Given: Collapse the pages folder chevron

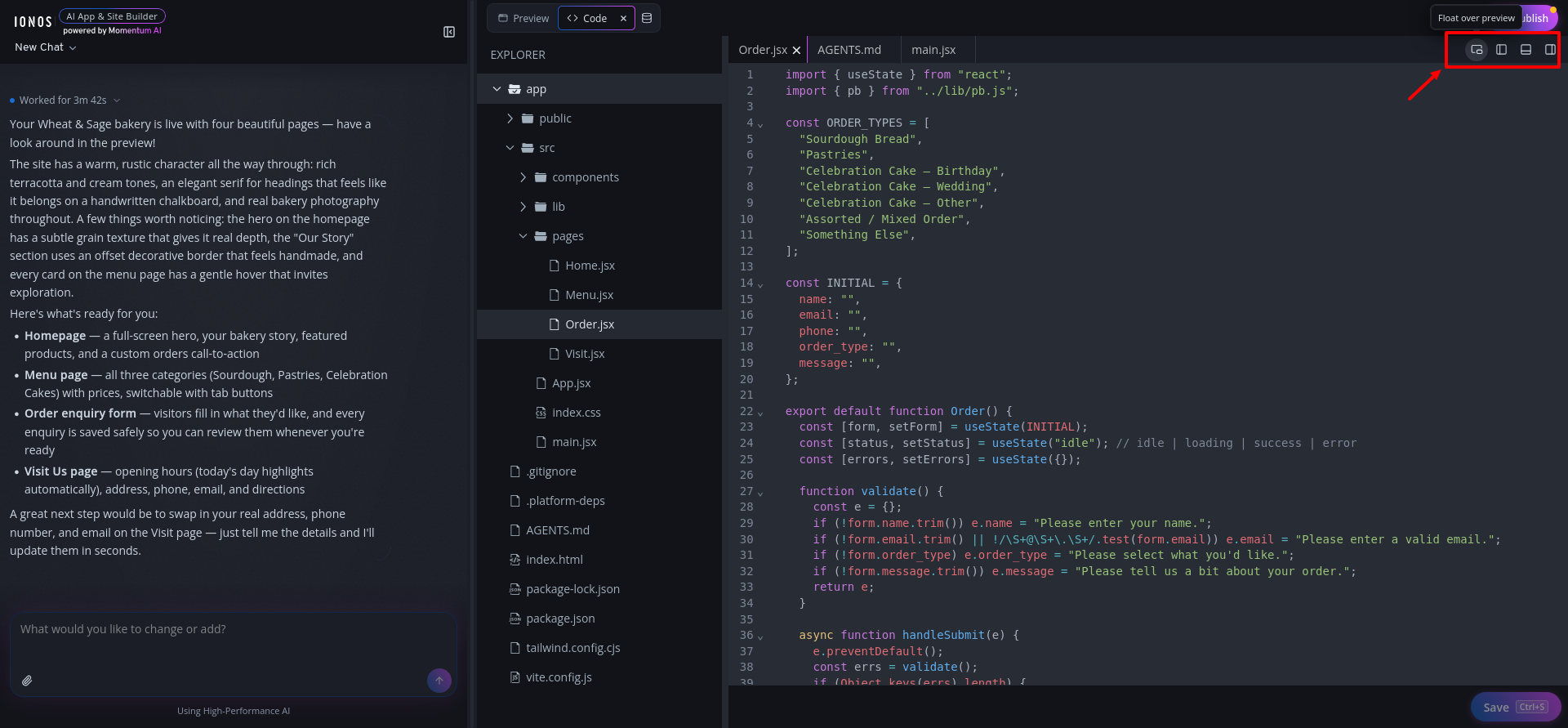Looking at the screenshot, I should coord(523,236).
